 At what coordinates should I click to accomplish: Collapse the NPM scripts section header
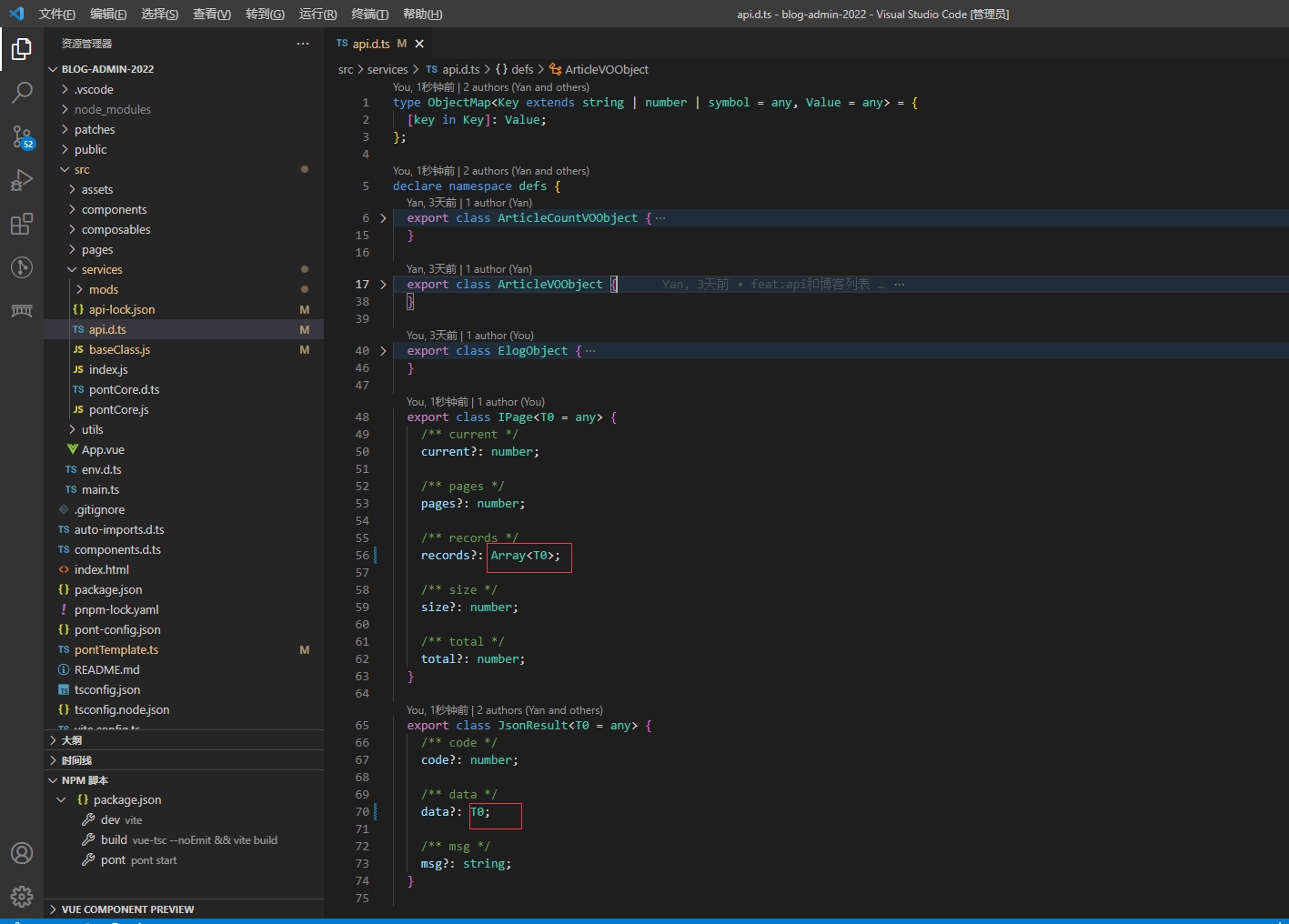click(x=85, y=780)
